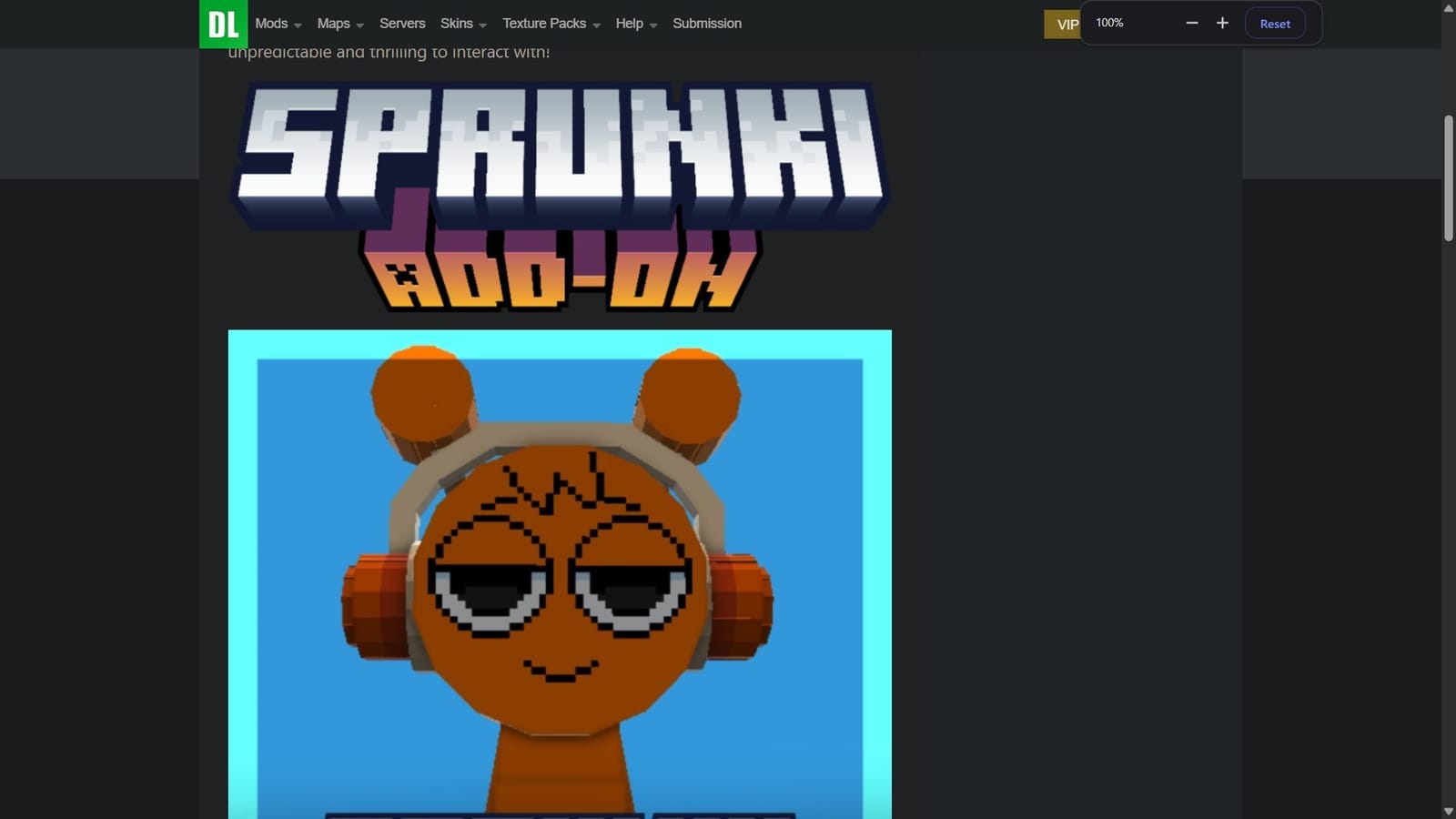Open the Servers page

402,23
